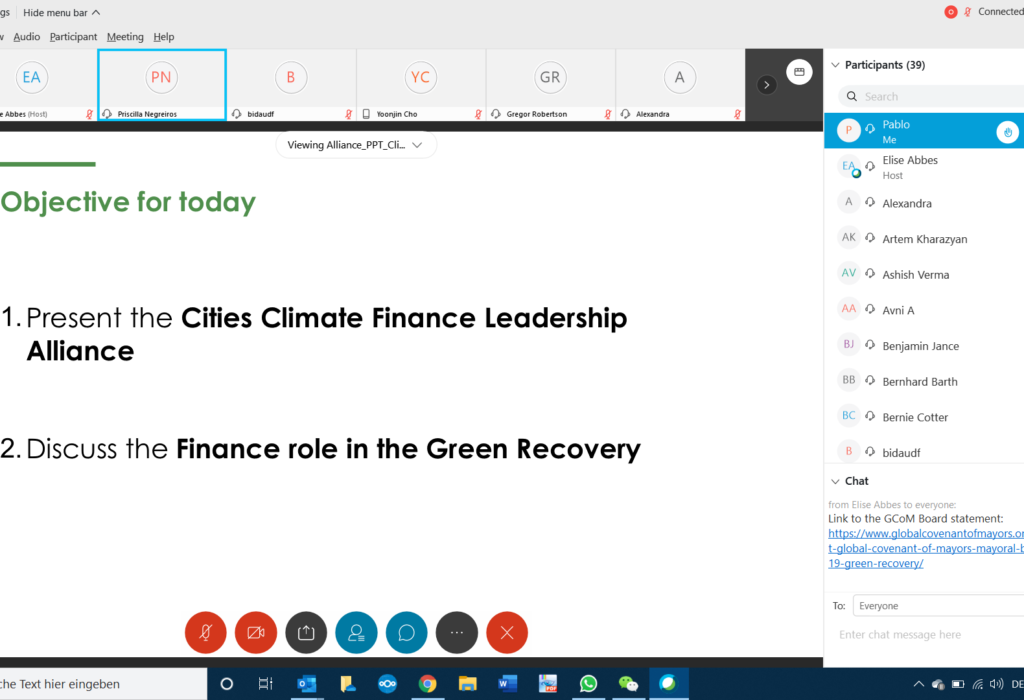Open the Share content tool
The height and width of the screenshot is (700, 1024).
pyautogui.click(x=306, y=632)
